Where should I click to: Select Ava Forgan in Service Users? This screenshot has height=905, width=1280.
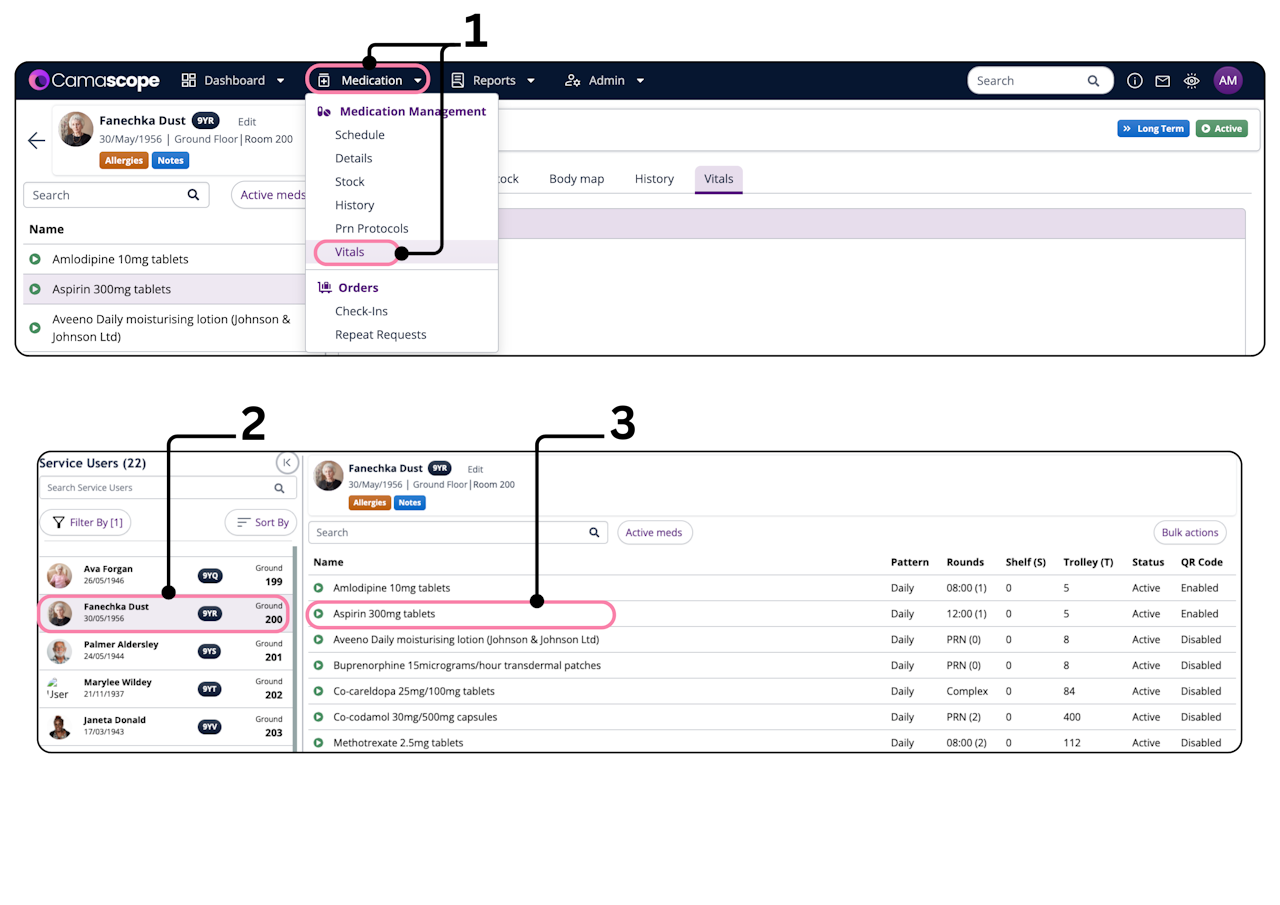pyautogui.click(x=166, y=575)
